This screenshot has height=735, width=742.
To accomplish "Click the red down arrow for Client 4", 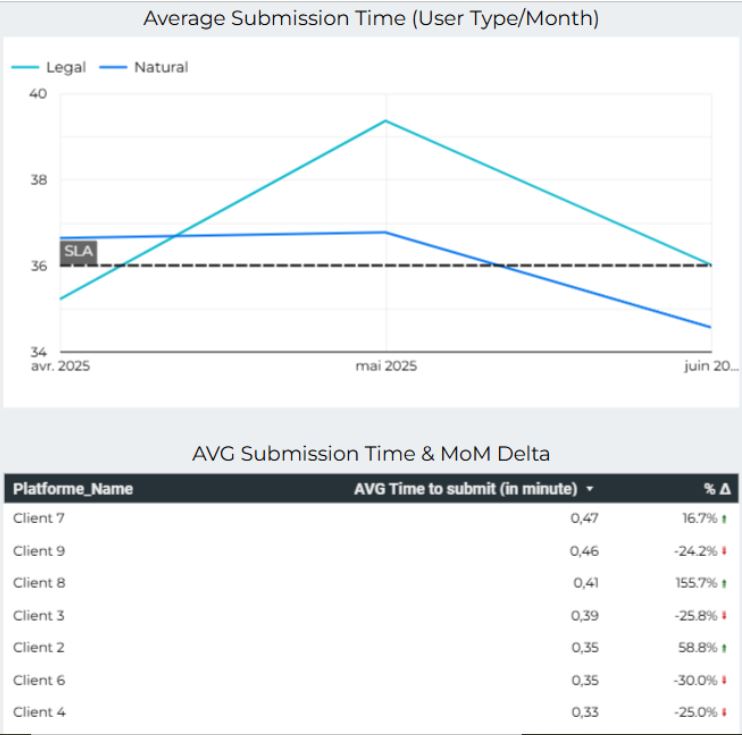I will [724, 712].
